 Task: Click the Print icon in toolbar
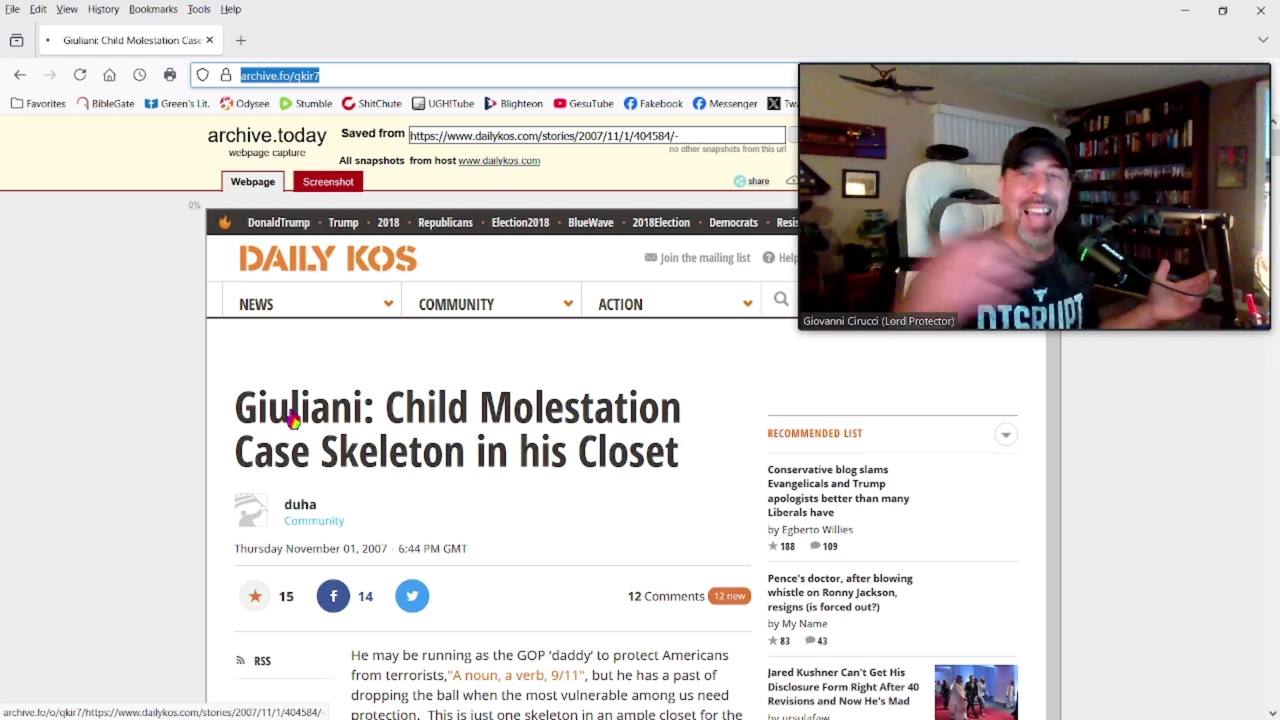pyautogui.click(x=170, y=75)
